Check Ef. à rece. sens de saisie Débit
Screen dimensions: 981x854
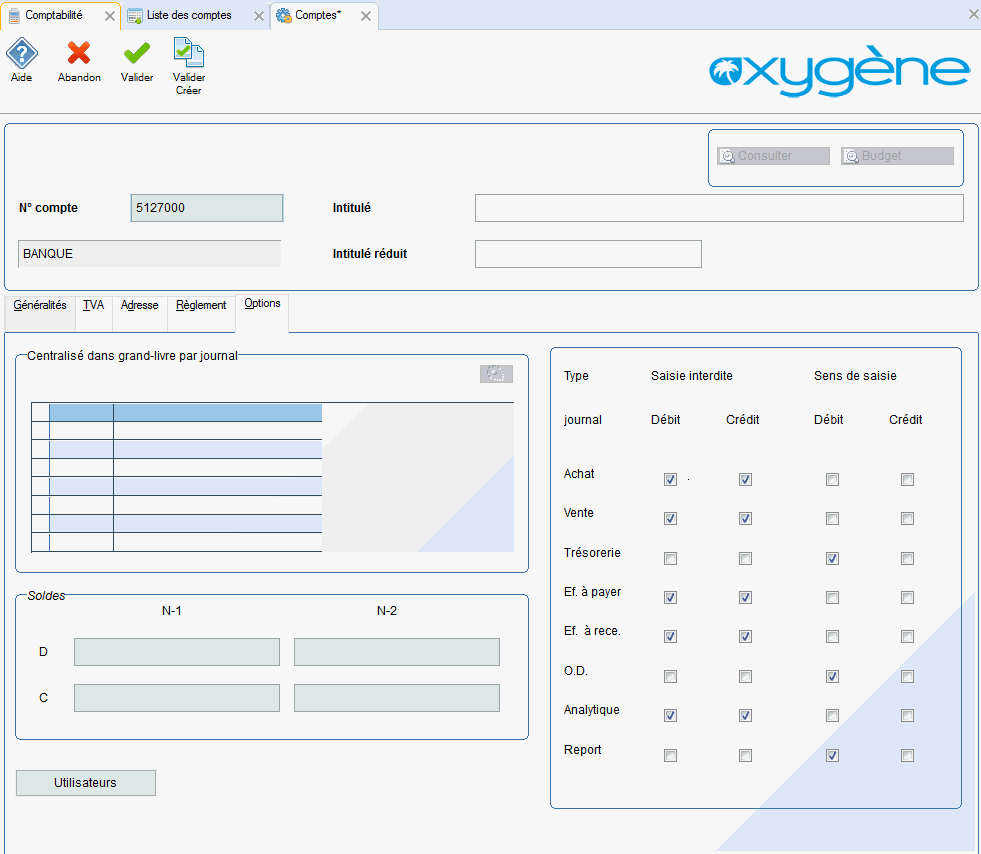[x=832, y=637]
